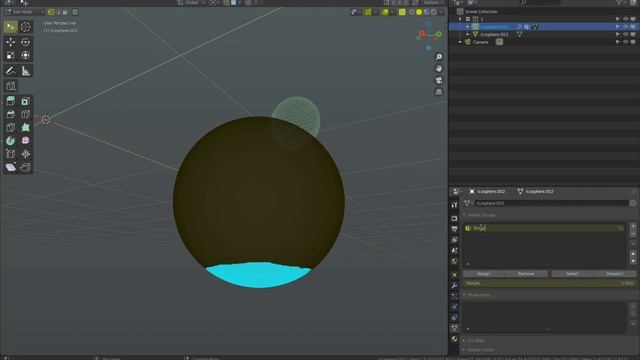Hide the Camera via its eye icon

(625, 42)
